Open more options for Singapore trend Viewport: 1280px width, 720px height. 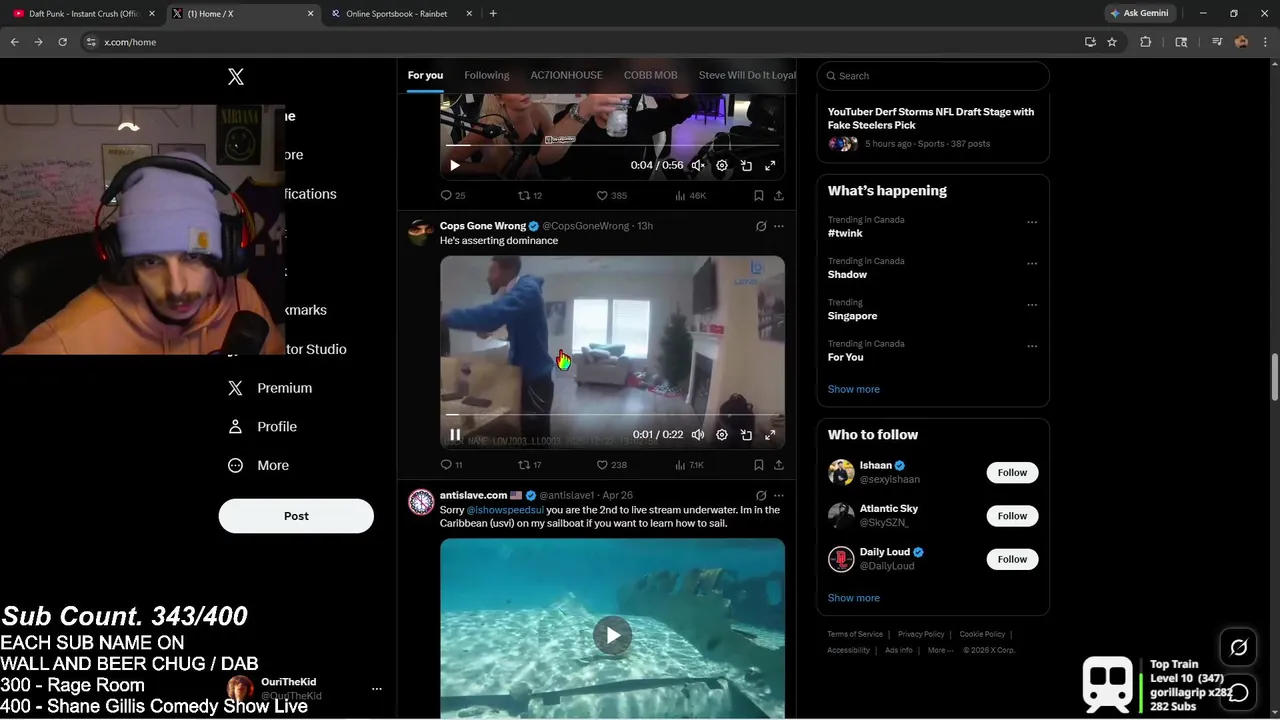pyautogui.click(x=1032, y=305)
